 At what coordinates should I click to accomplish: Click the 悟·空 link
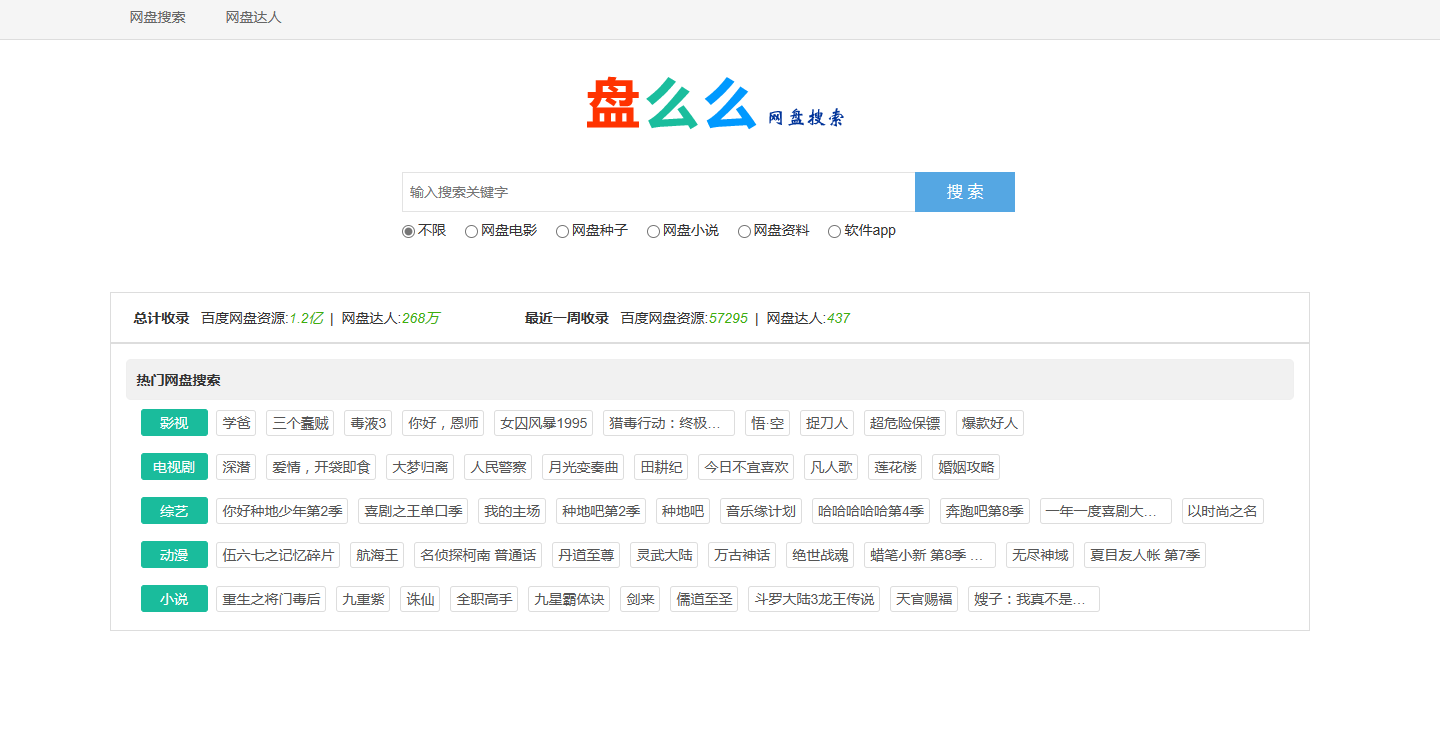click(x=767, y=423)
